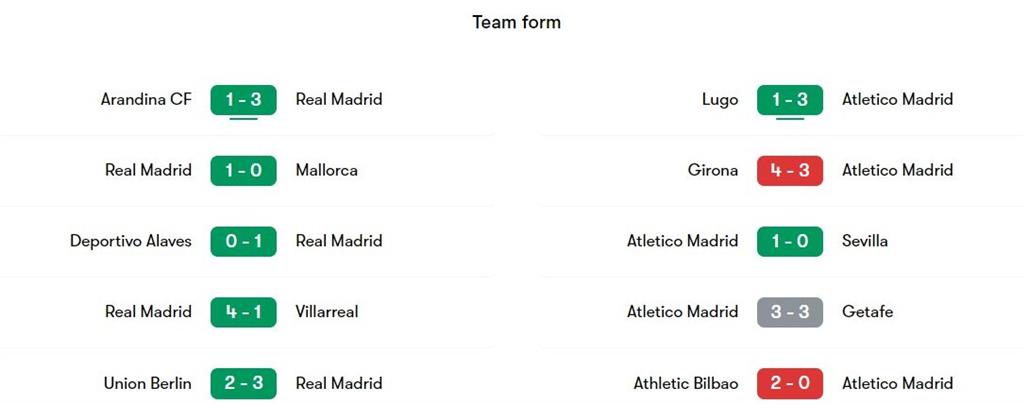Select the Atletico Madrid 1-0 Sevilla score
This screenshot has height=404, width=1024.
(x=790, y=241)
